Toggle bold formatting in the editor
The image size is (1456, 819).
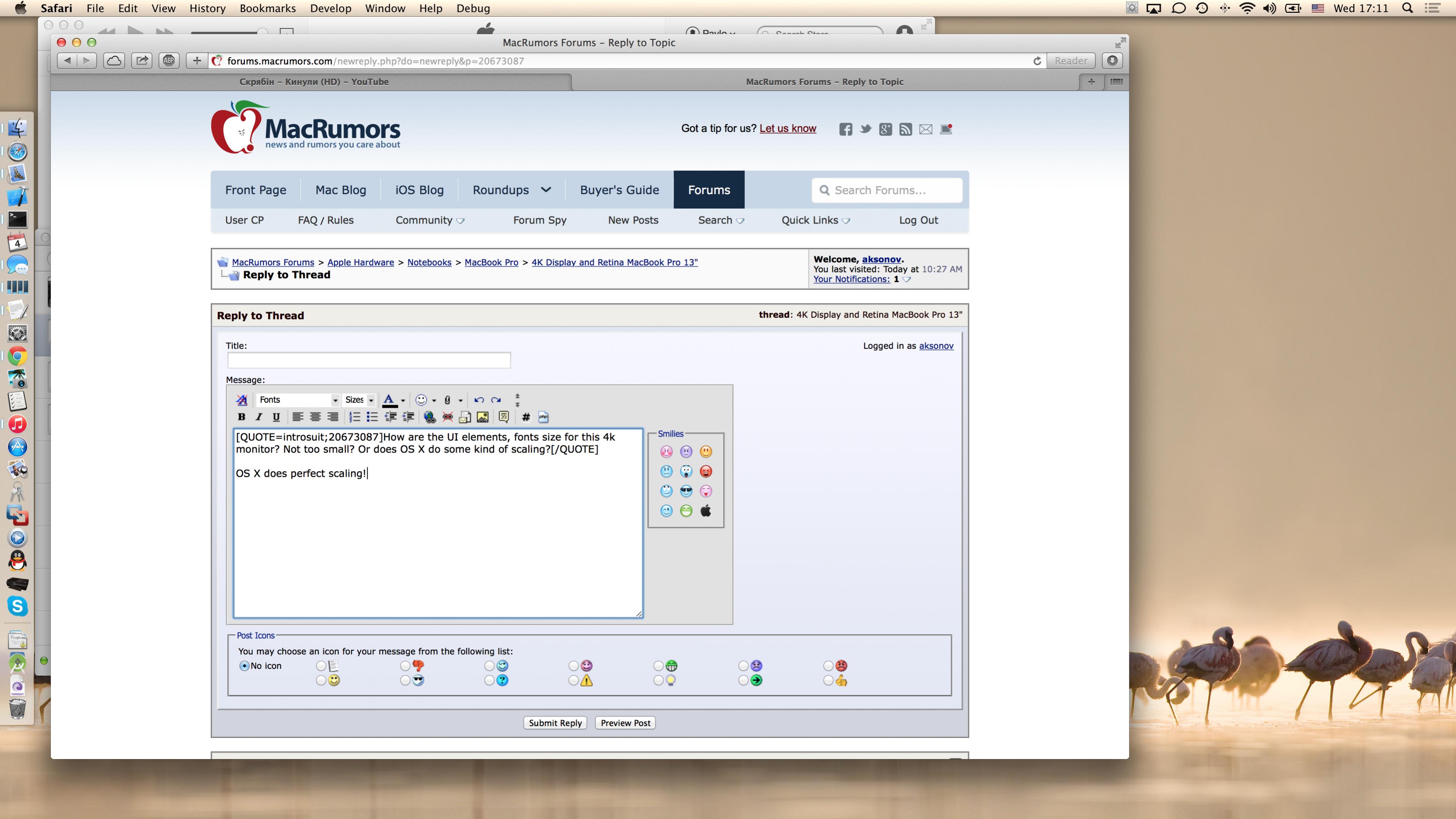[241, 417]
